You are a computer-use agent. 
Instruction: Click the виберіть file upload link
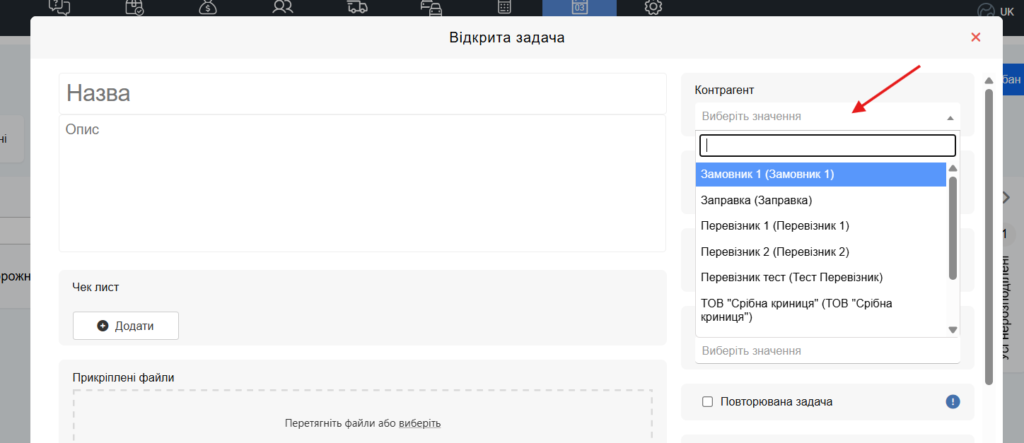click(419, 423)
